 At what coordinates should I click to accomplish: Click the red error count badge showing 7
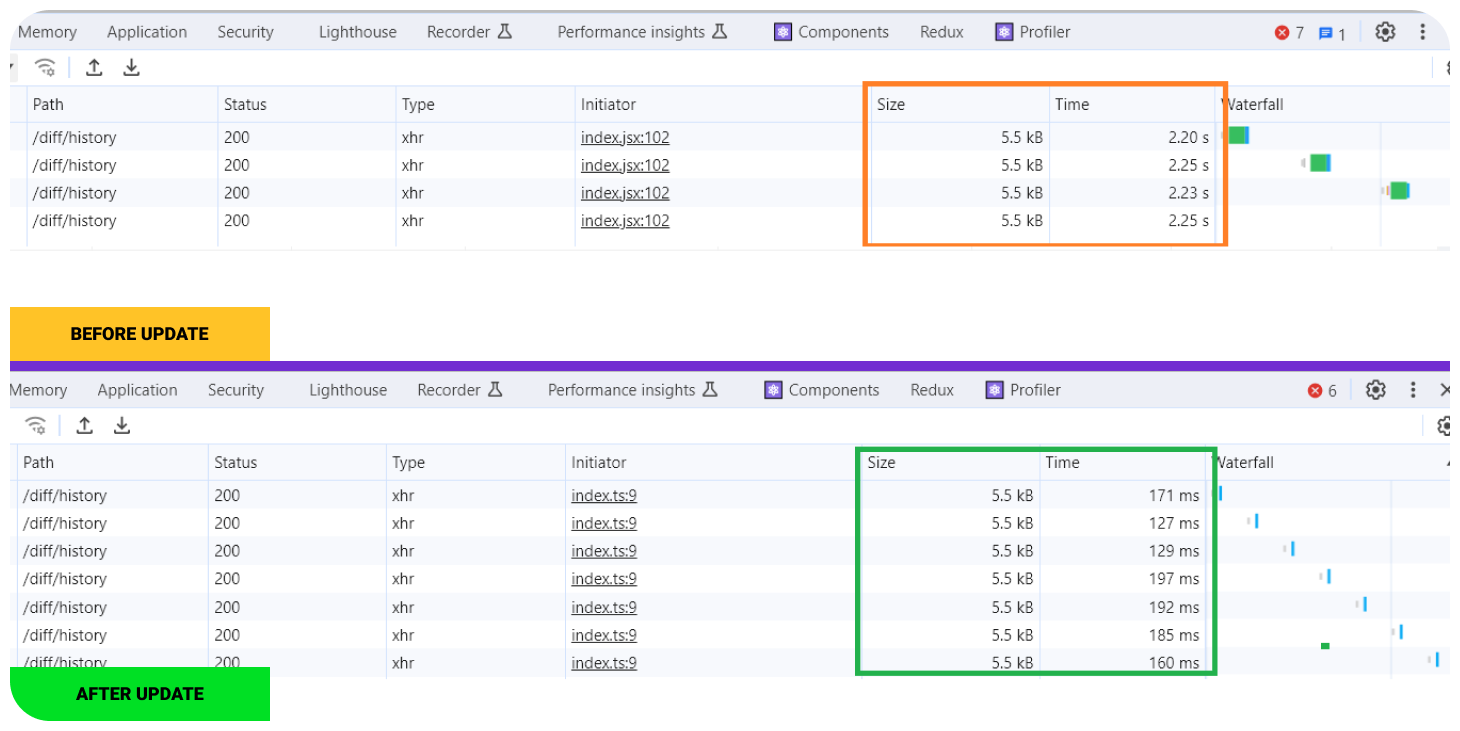point(1288,33)
